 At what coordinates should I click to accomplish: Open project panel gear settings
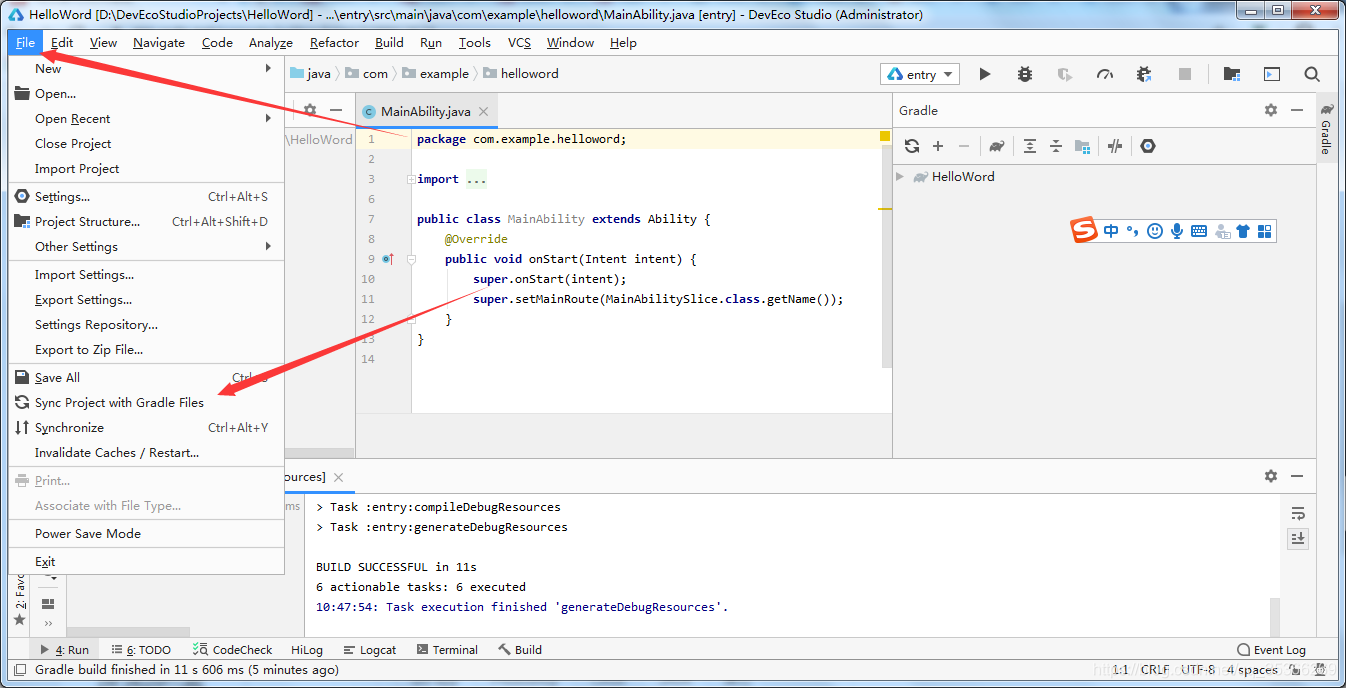click(x=310, y=110)
